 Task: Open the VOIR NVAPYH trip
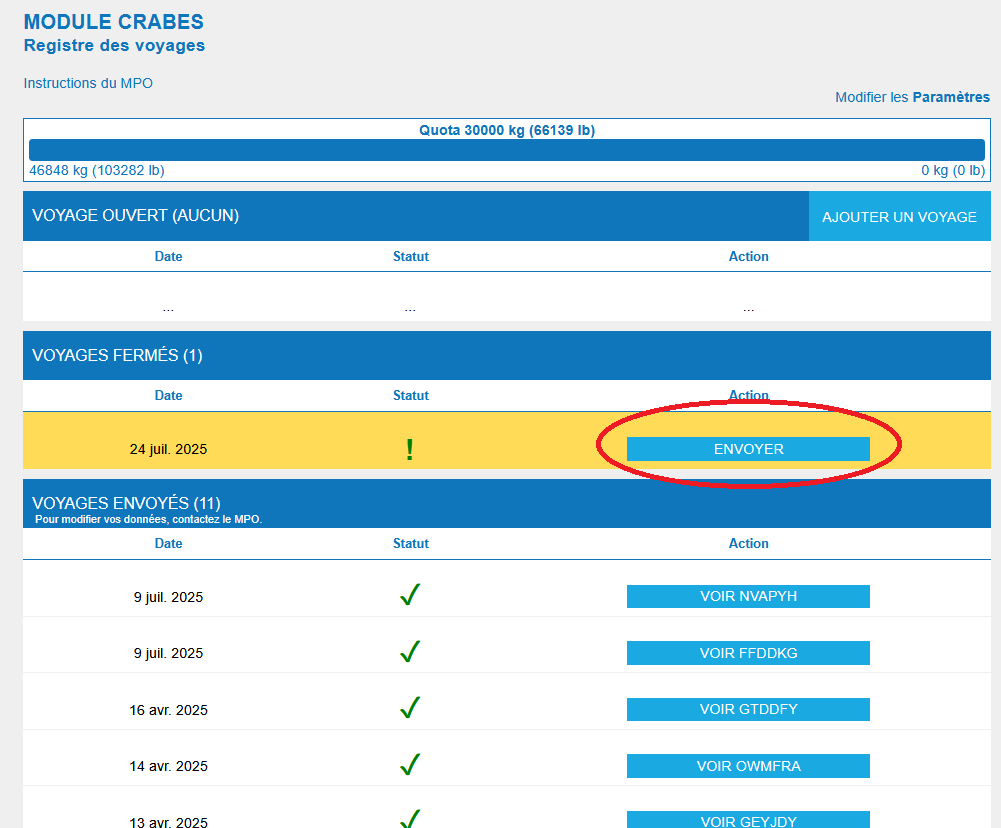pos(748,596)
